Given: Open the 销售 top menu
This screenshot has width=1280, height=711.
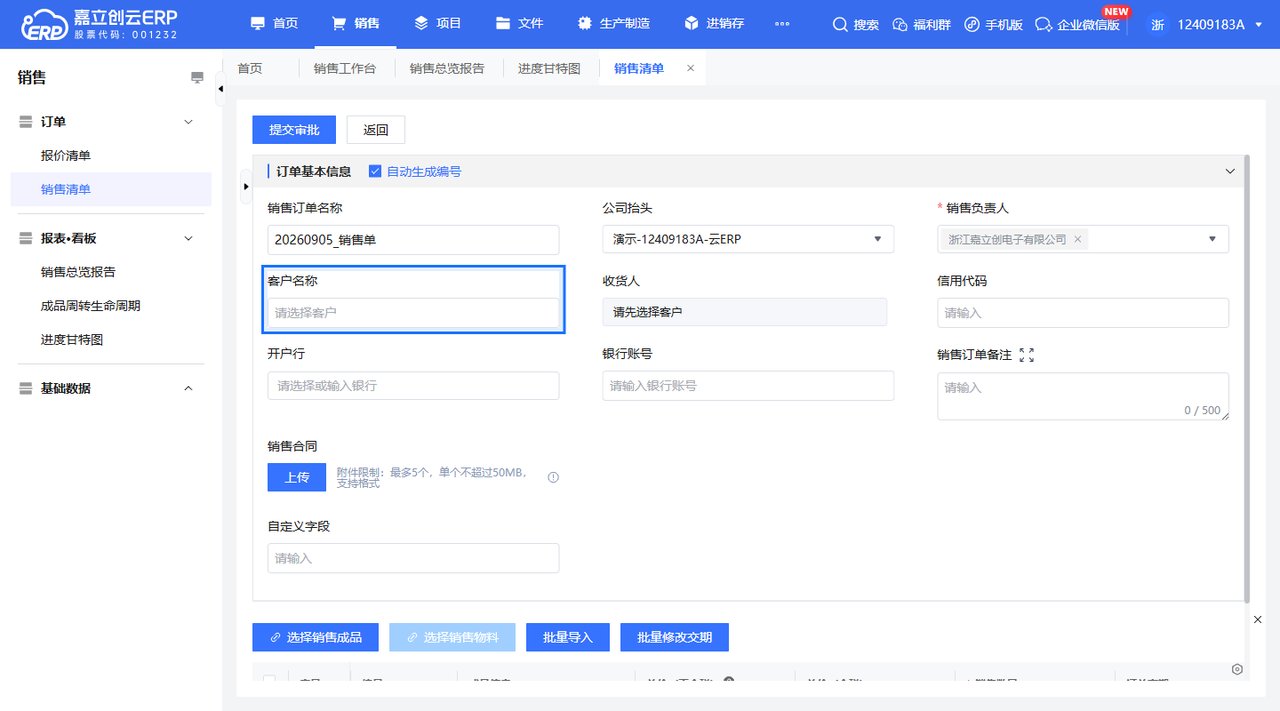Looking at the screenshot, I should 355,24.
